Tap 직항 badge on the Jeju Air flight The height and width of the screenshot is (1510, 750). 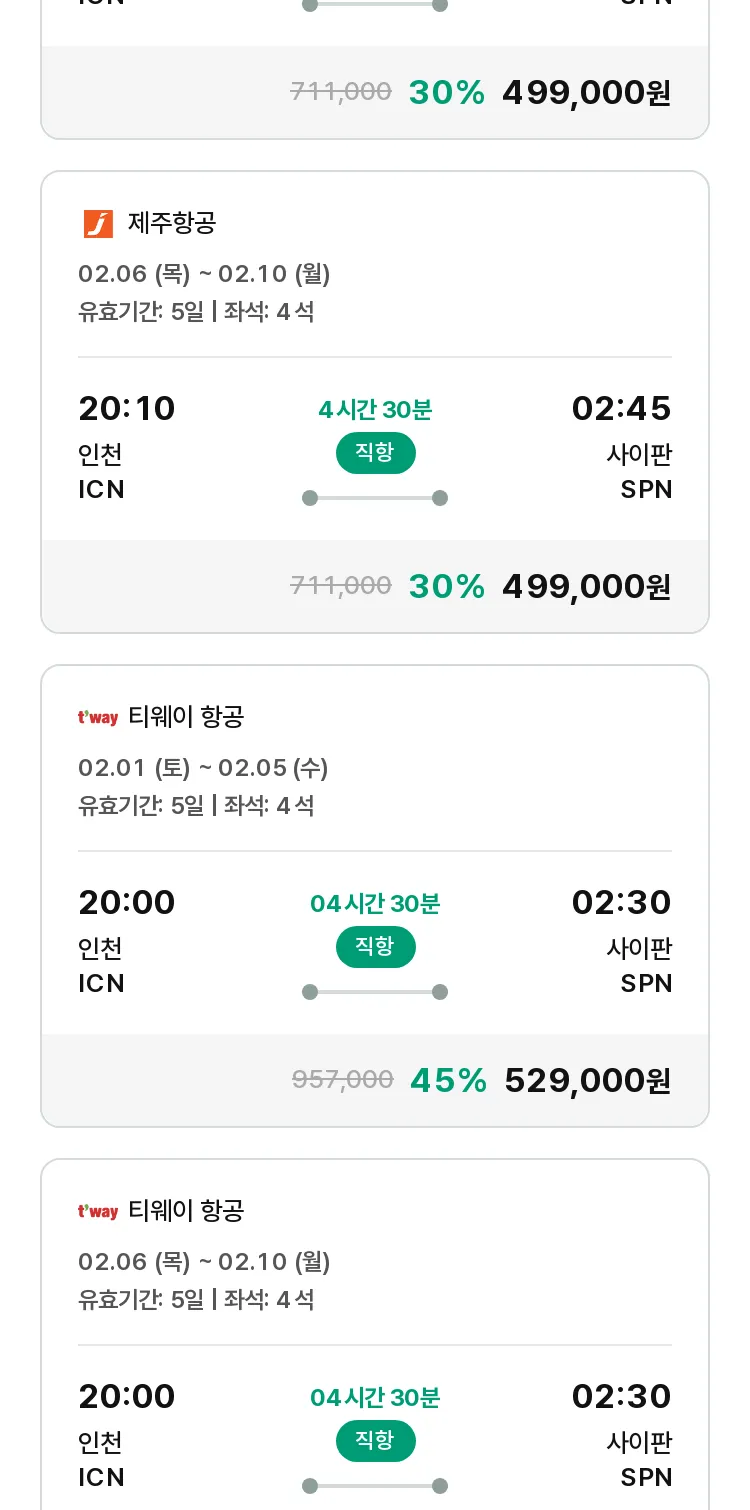375,453
